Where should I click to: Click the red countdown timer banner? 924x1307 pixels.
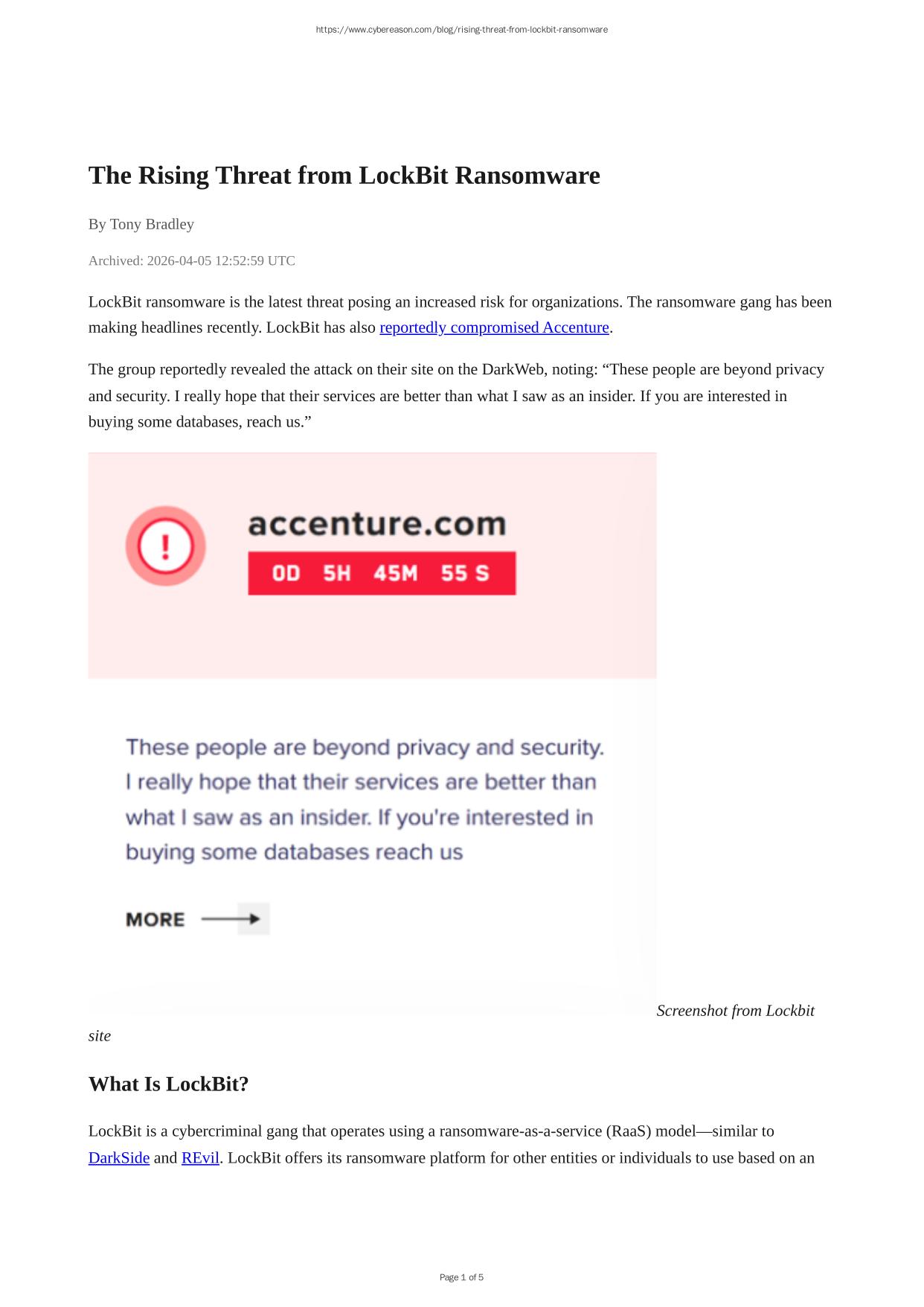[382, 573]
